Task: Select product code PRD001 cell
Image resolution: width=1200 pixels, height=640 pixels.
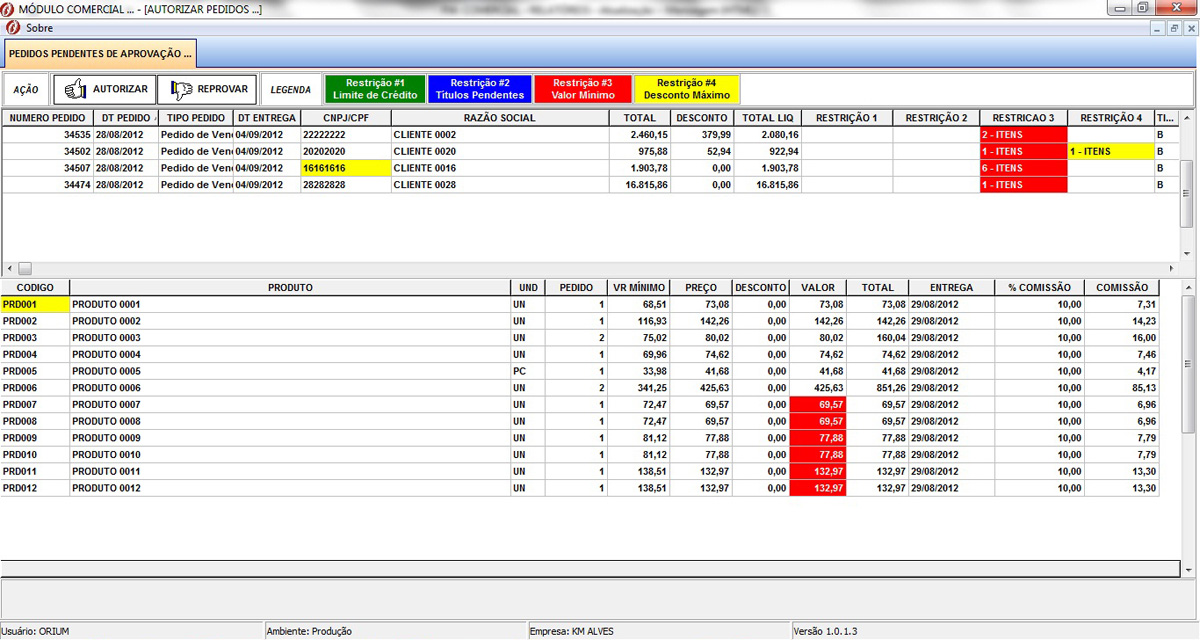Action: click(35, 304)
